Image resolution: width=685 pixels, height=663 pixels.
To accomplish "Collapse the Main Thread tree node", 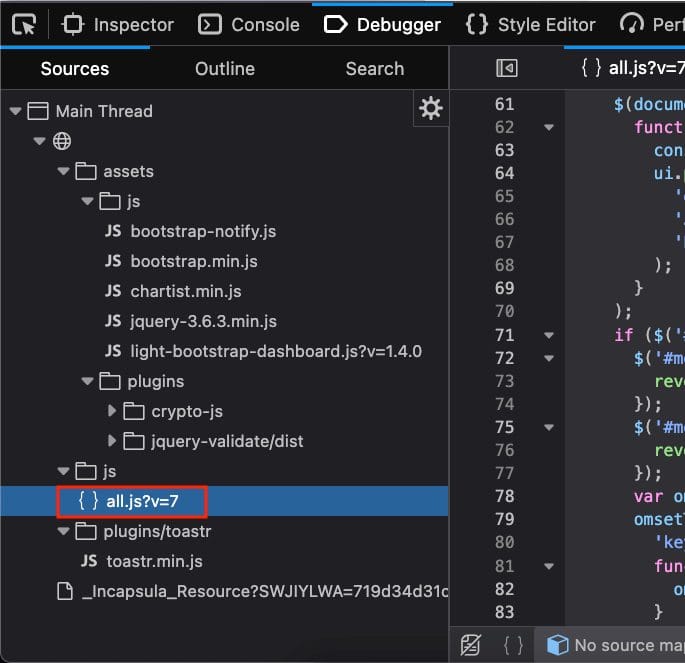I will (16, 111).
